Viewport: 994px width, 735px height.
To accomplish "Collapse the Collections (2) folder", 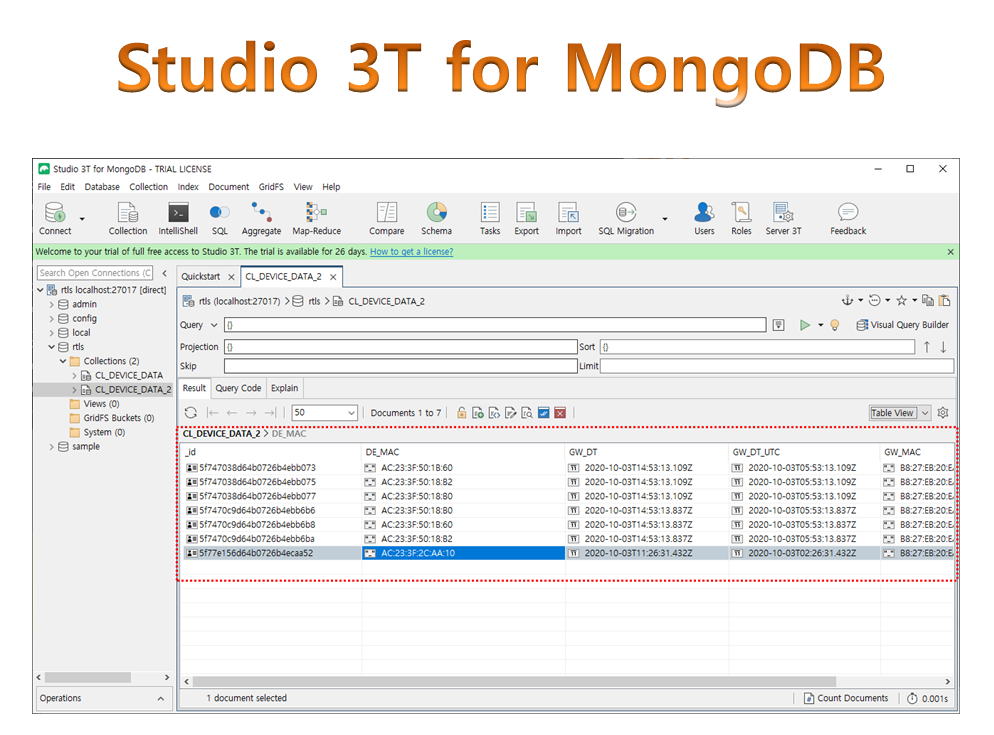I will (x=63, y=361).
